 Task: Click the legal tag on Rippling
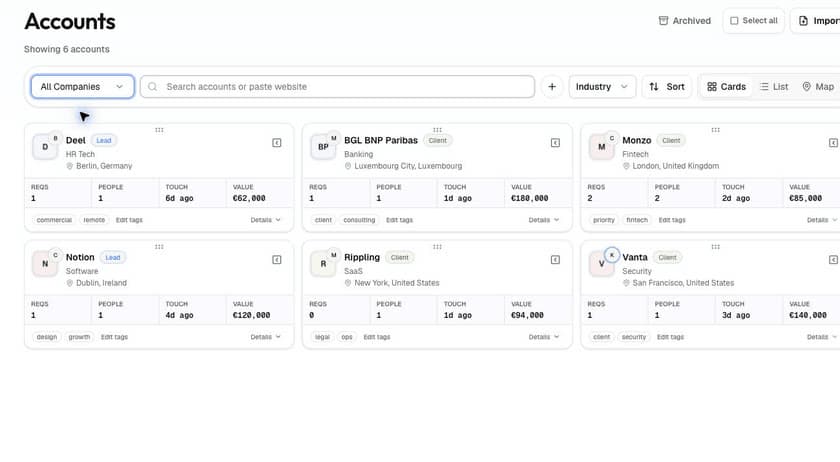(322, 337)
